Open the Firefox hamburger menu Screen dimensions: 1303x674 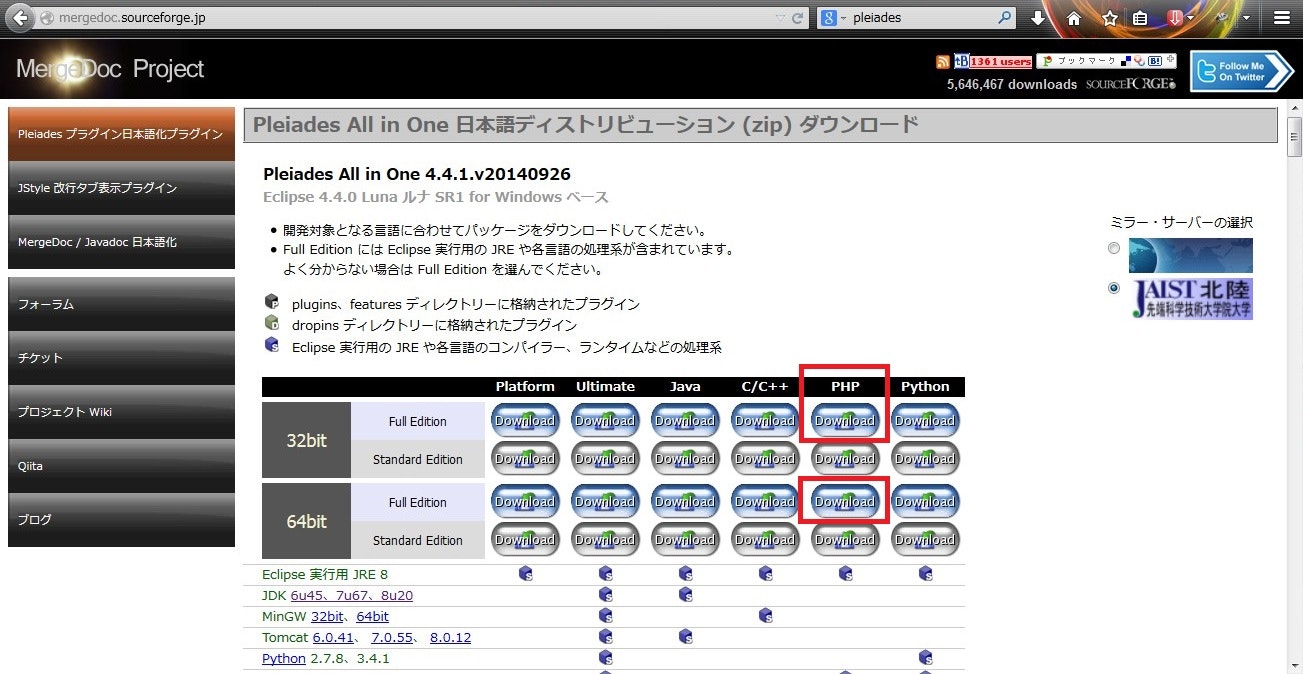pos(1282,18)
